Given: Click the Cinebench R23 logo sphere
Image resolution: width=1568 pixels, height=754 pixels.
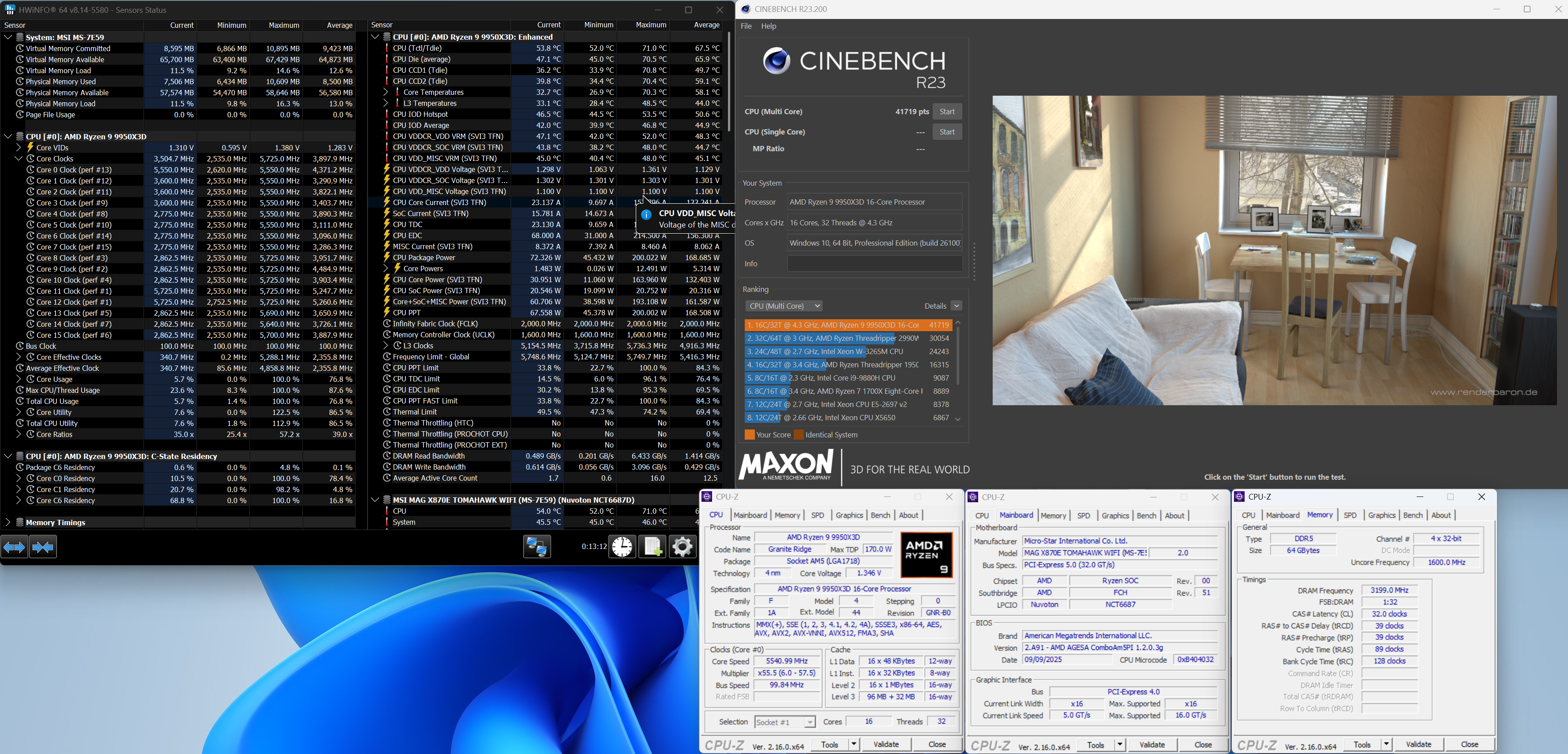Looking at the screenshot, I should 776,61.
